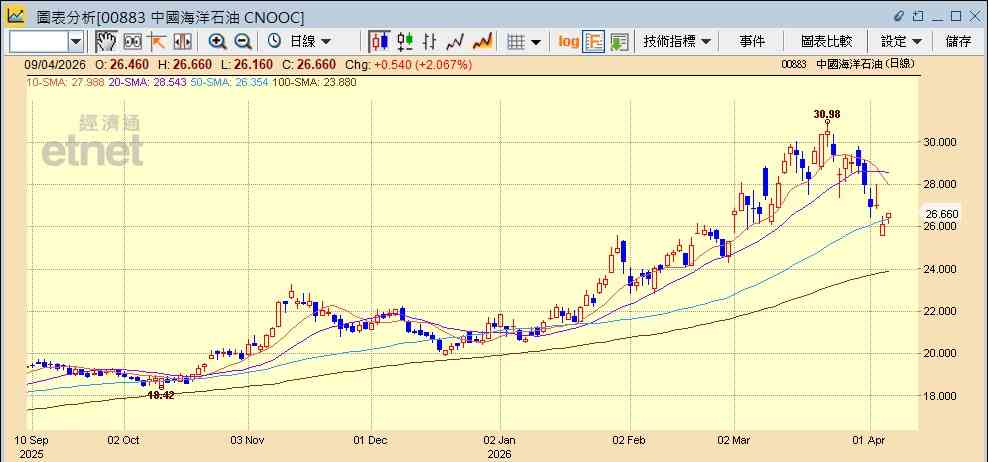Click the paperclip icon in title bar
The height and width of the screenshot is (462, 989).
coord(899,16)
